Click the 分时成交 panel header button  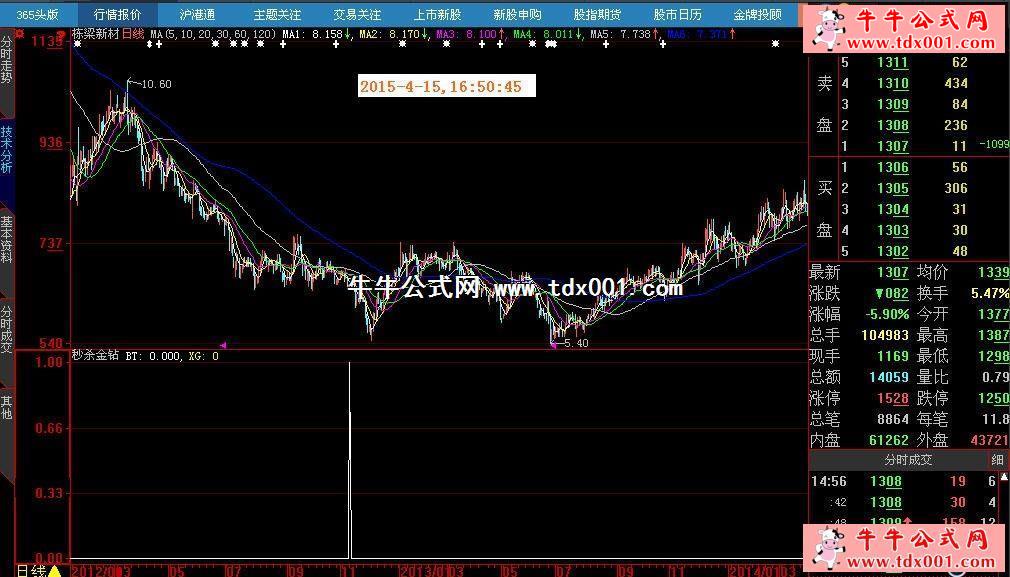click(x=908, y=460)
